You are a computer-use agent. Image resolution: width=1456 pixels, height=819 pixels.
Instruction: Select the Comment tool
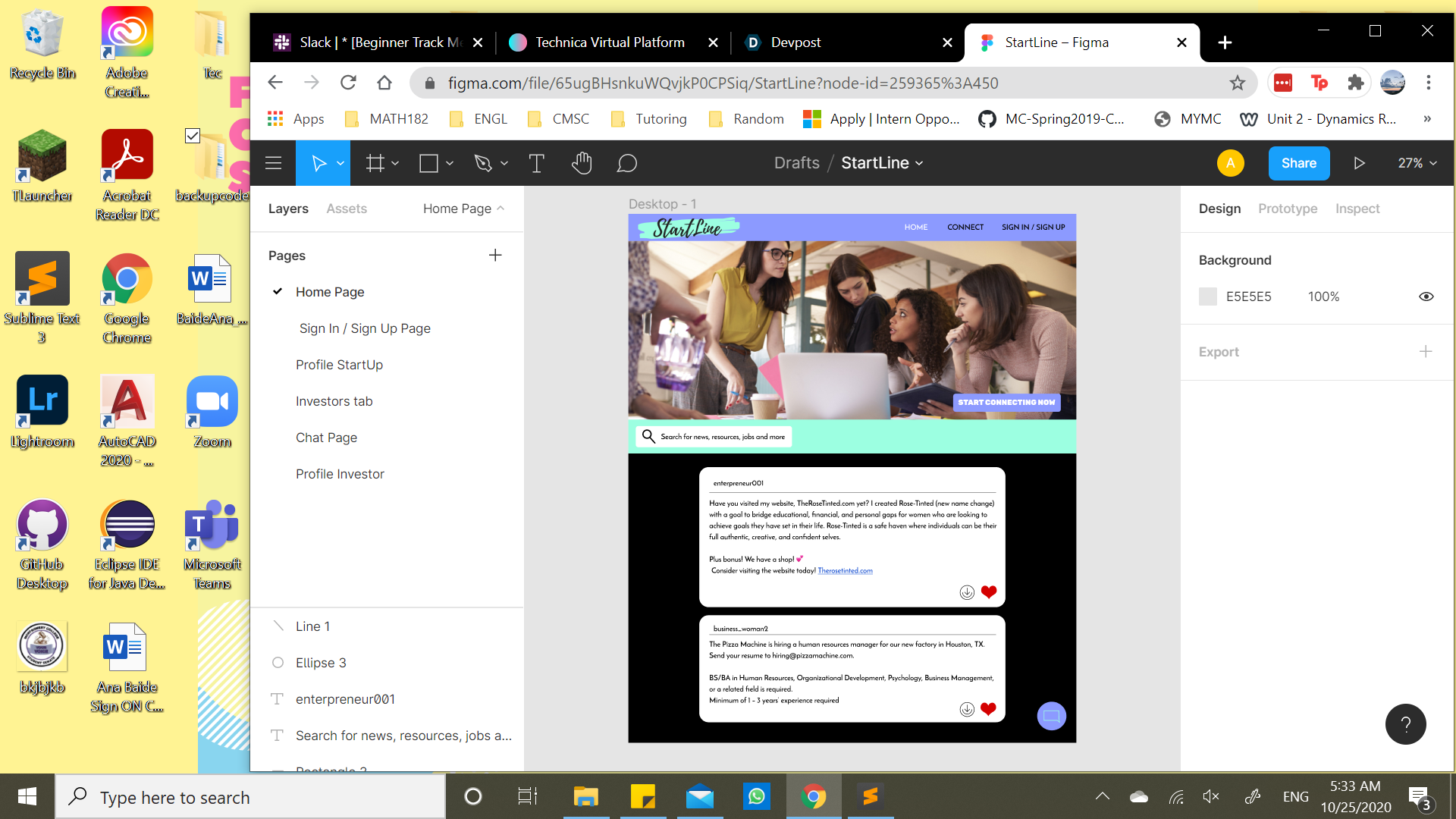626,163
